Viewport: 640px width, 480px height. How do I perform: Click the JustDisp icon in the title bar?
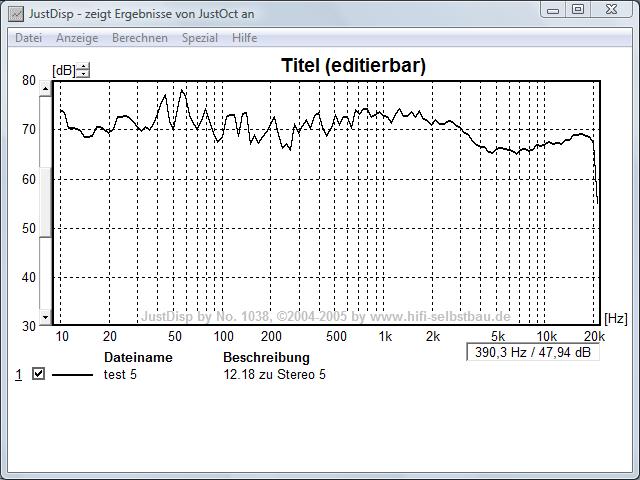click(15, 11)
